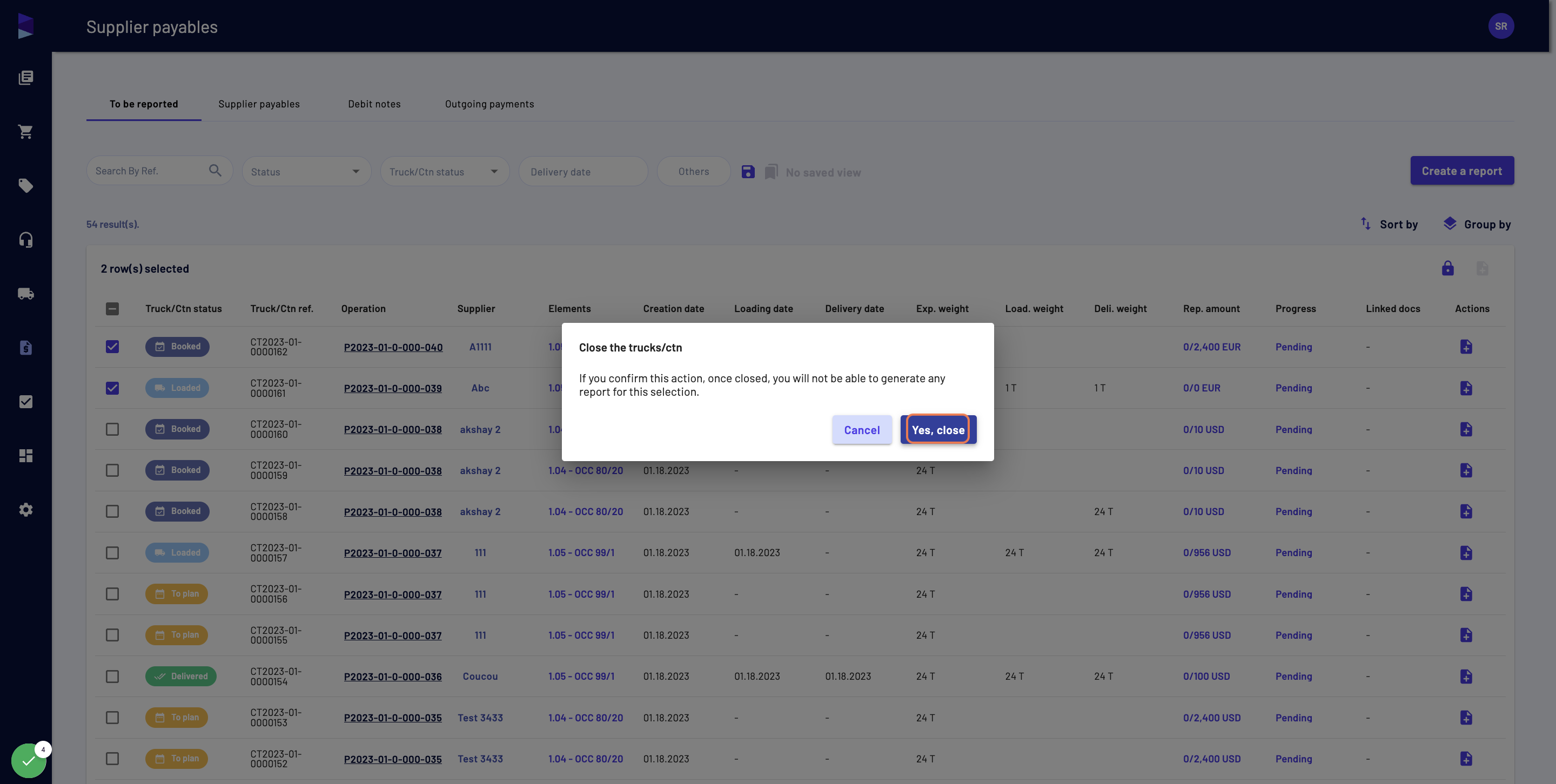
Task: Check the row CT2023-01-0000154 checkbox
Action: tap(112, 677)
